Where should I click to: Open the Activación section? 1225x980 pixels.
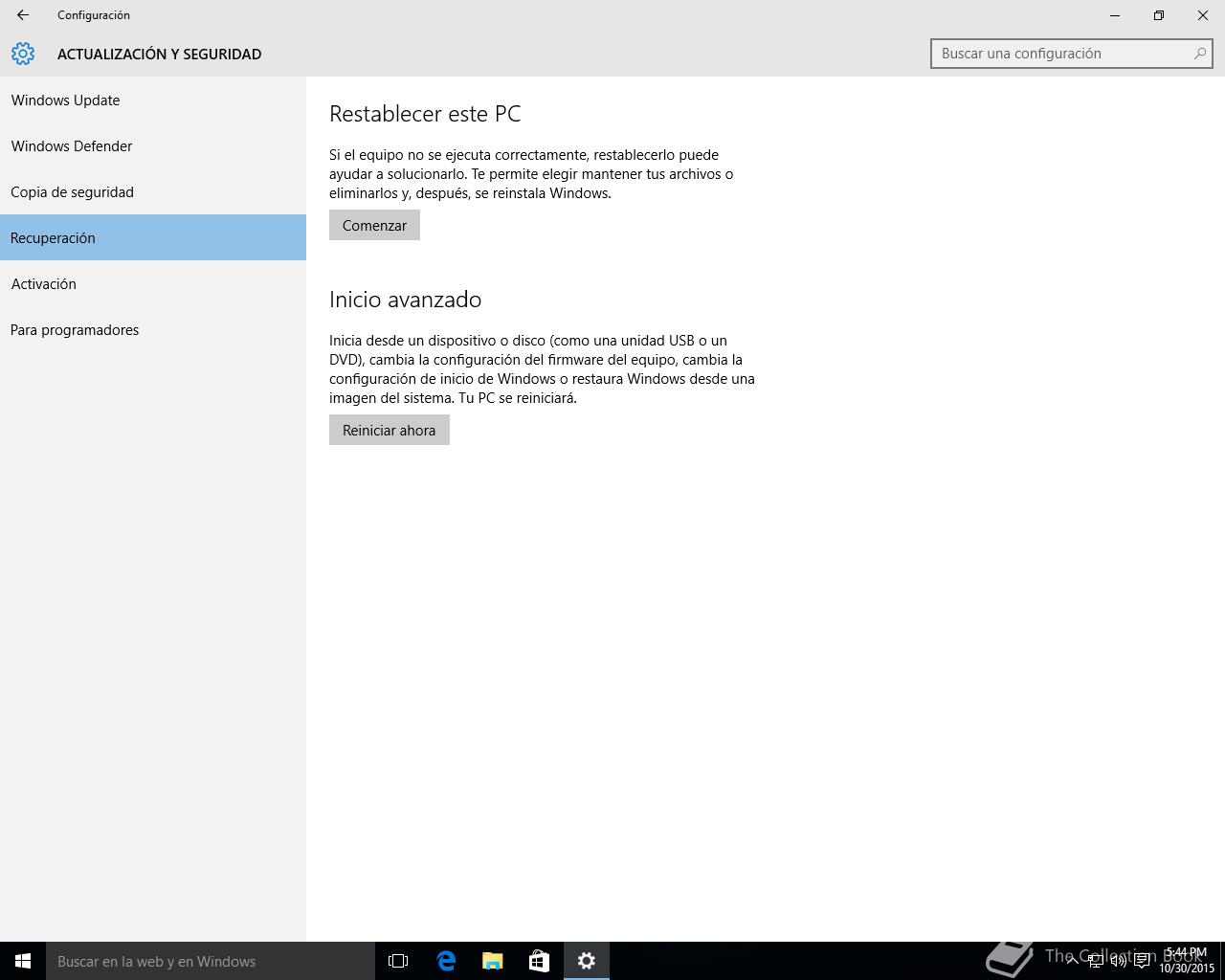[x=153, y=283]
